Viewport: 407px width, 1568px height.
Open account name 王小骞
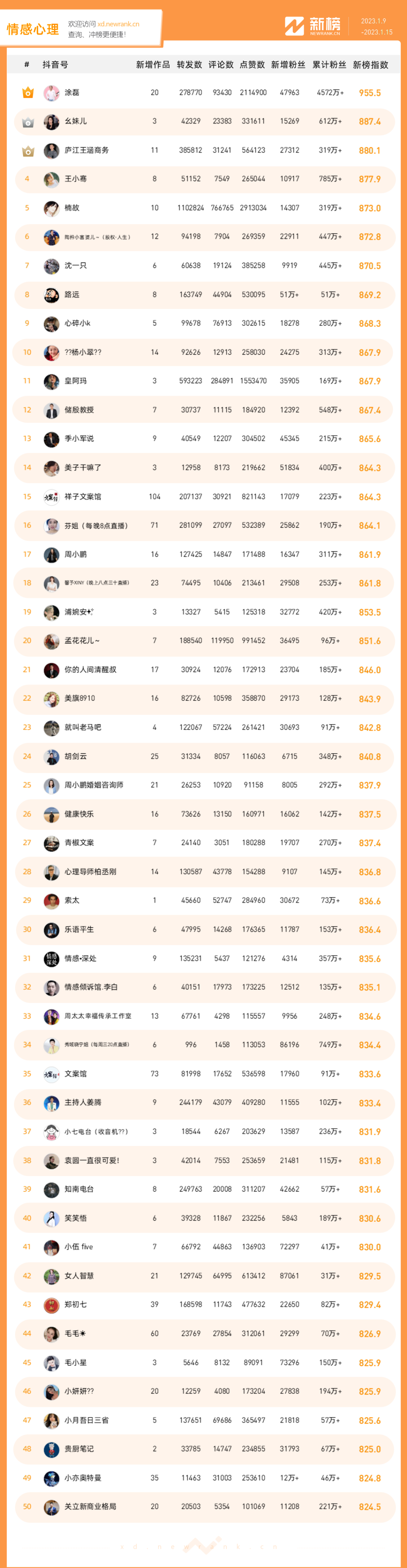point(75,179)
